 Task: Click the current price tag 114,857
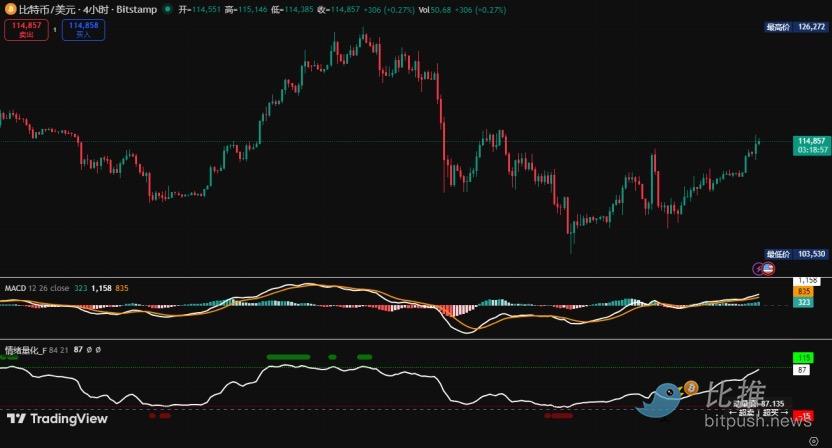pos(810,145)
